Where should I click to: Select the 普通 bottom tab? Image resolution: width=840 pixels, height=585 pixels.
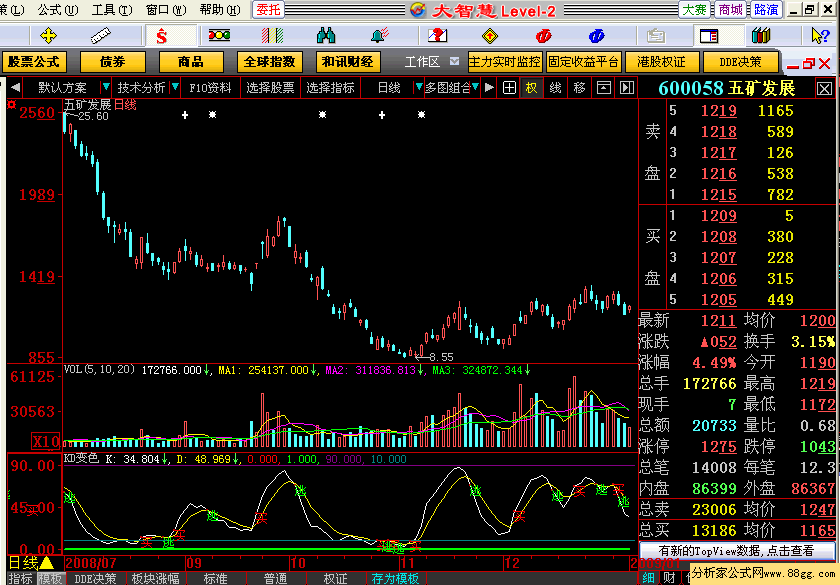[275, 578]
